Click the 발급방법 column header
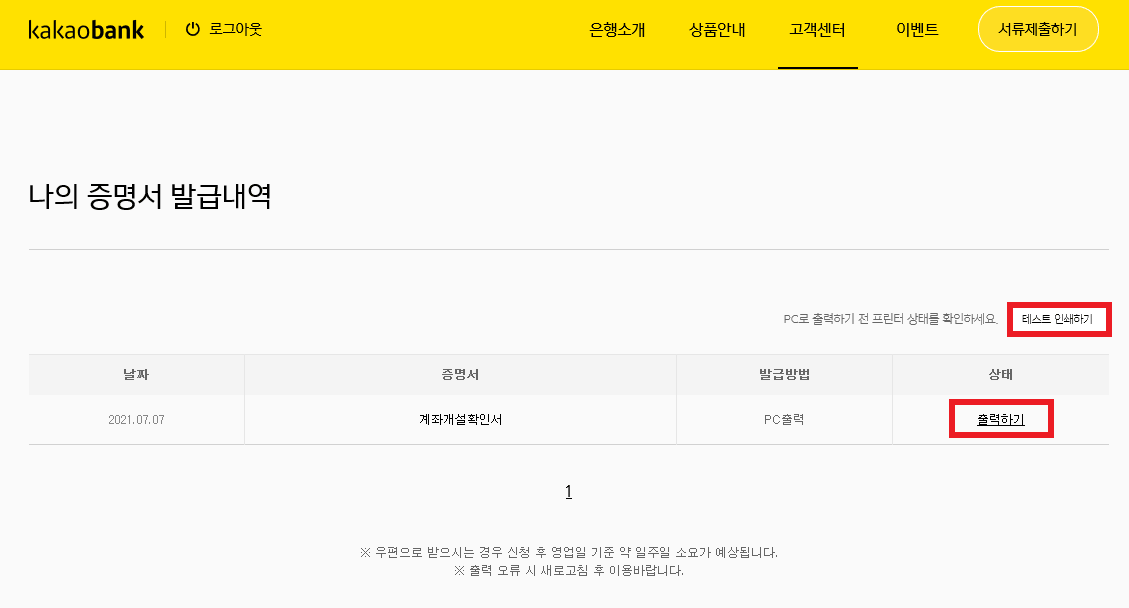The width and height of the screenshot is (1129, 608). [784, 375]
